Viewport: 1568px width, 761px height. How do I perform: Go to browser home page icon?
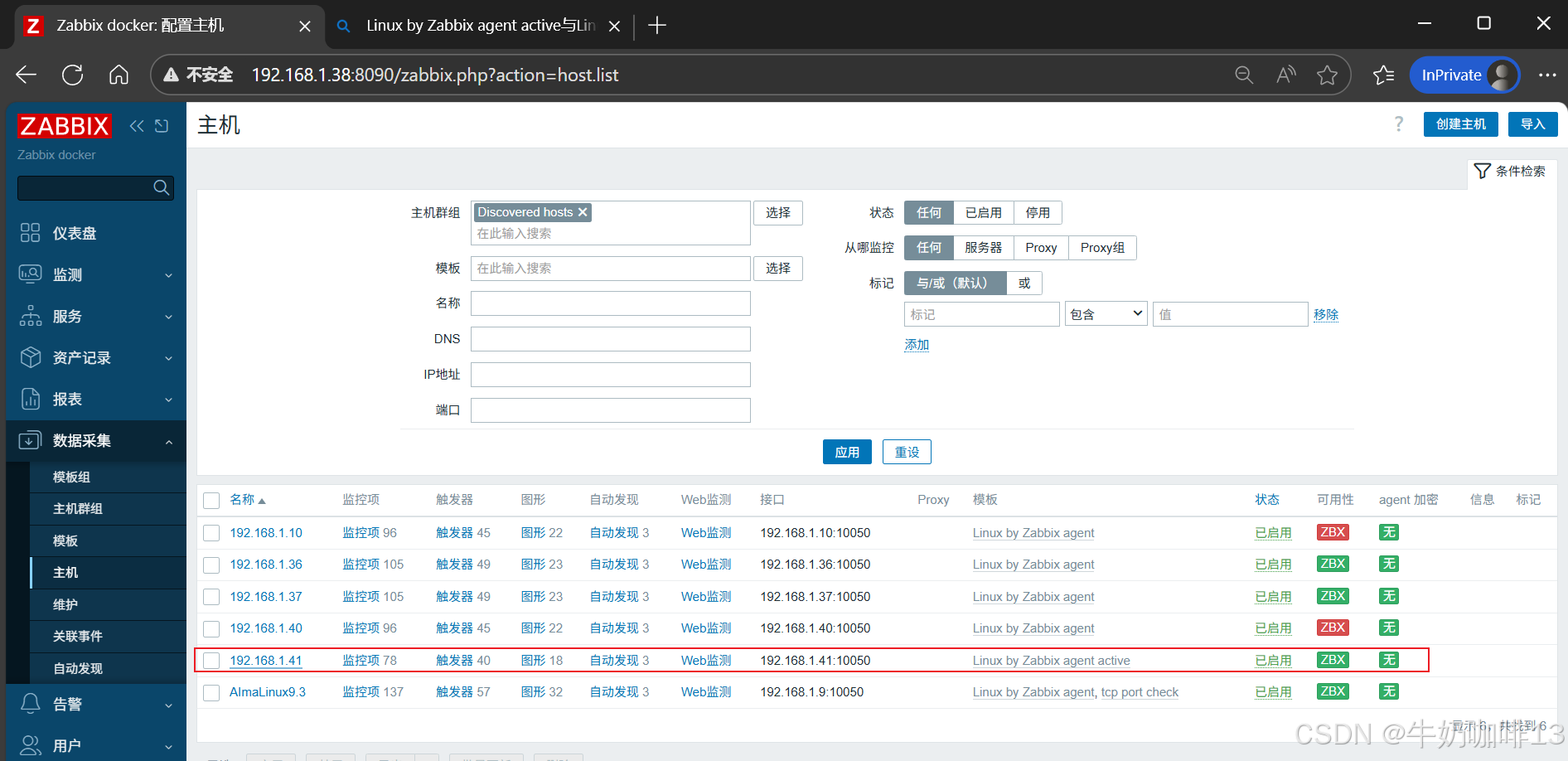119,75
